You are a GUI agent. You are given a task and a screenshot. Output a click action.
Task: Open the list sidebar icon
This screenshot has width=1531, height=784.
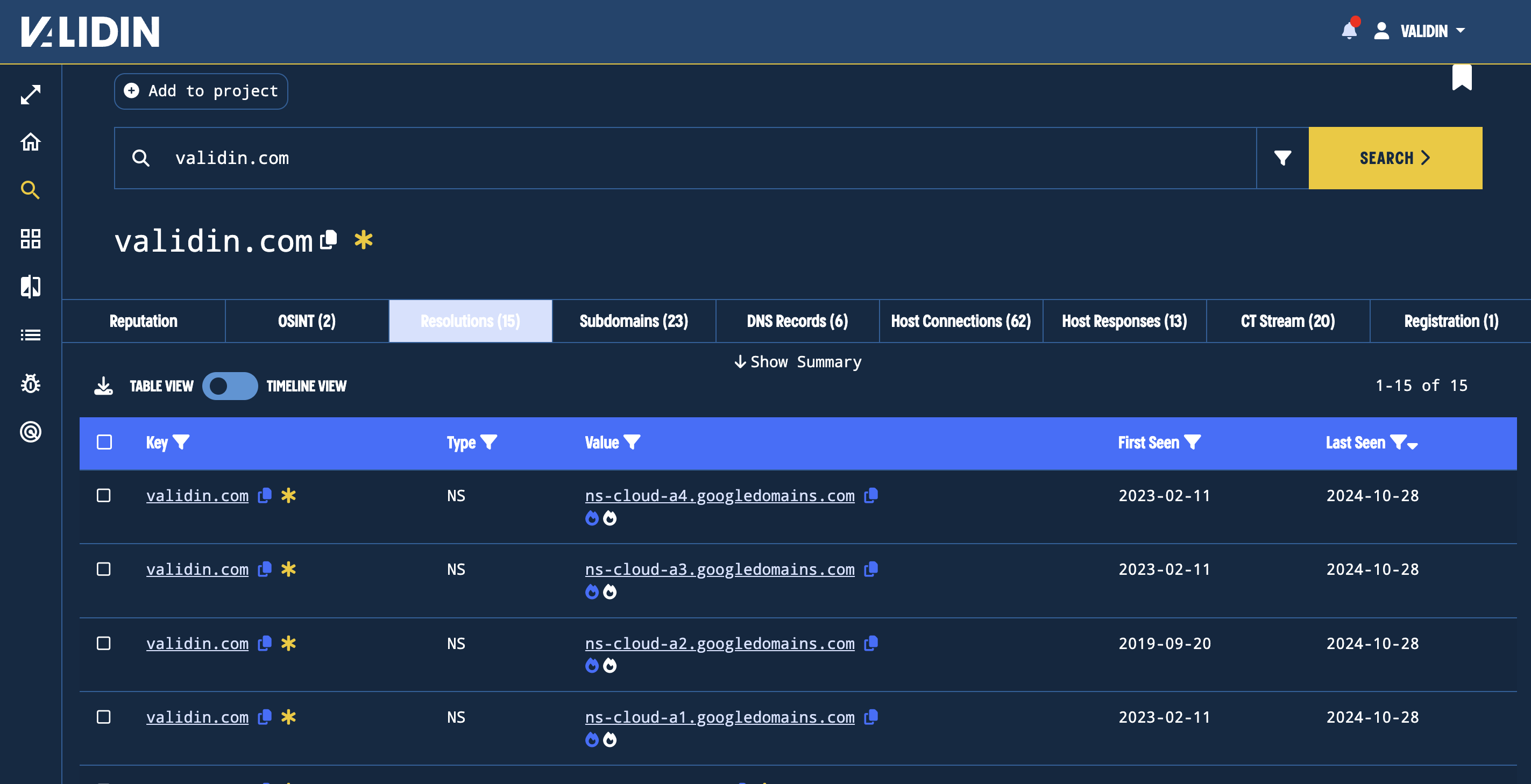coord(30,335)
